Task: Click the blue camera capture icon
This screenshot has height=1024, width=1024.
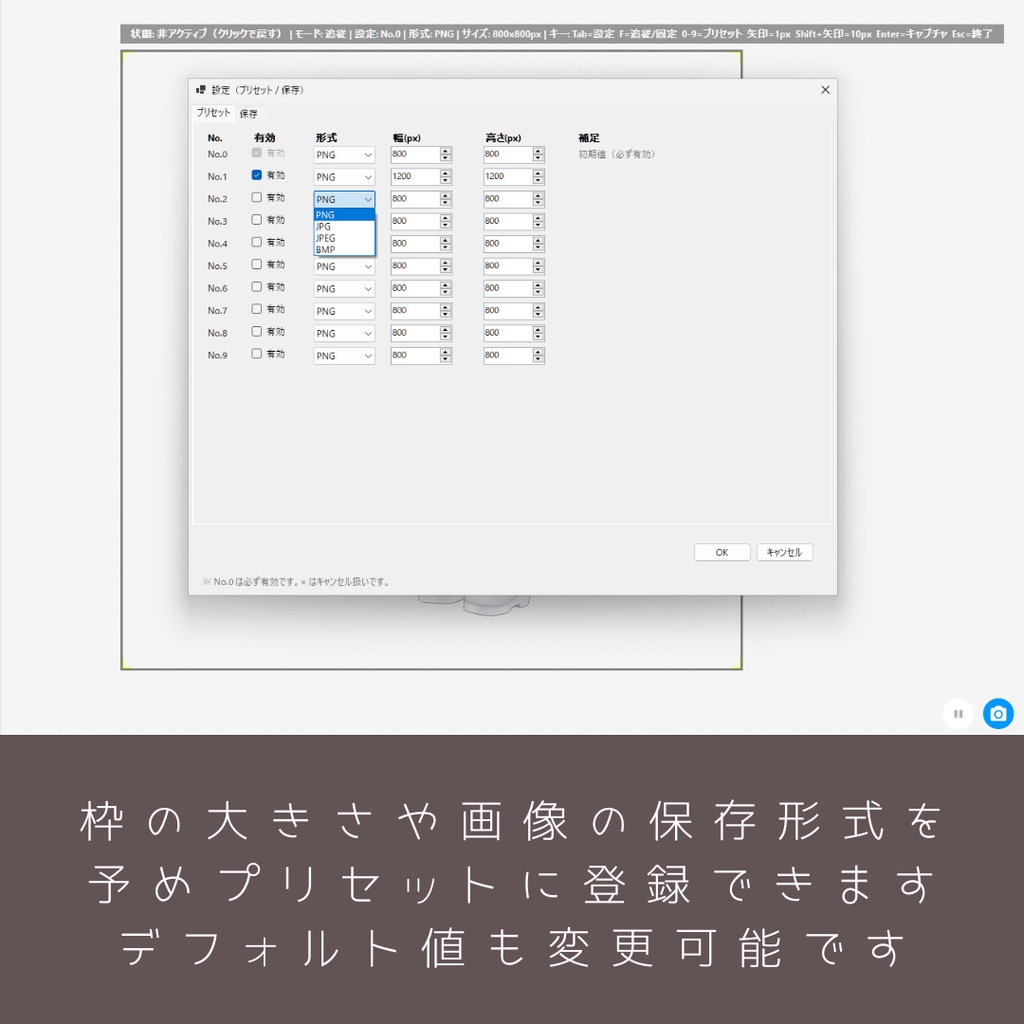Action: pos(998,713)
